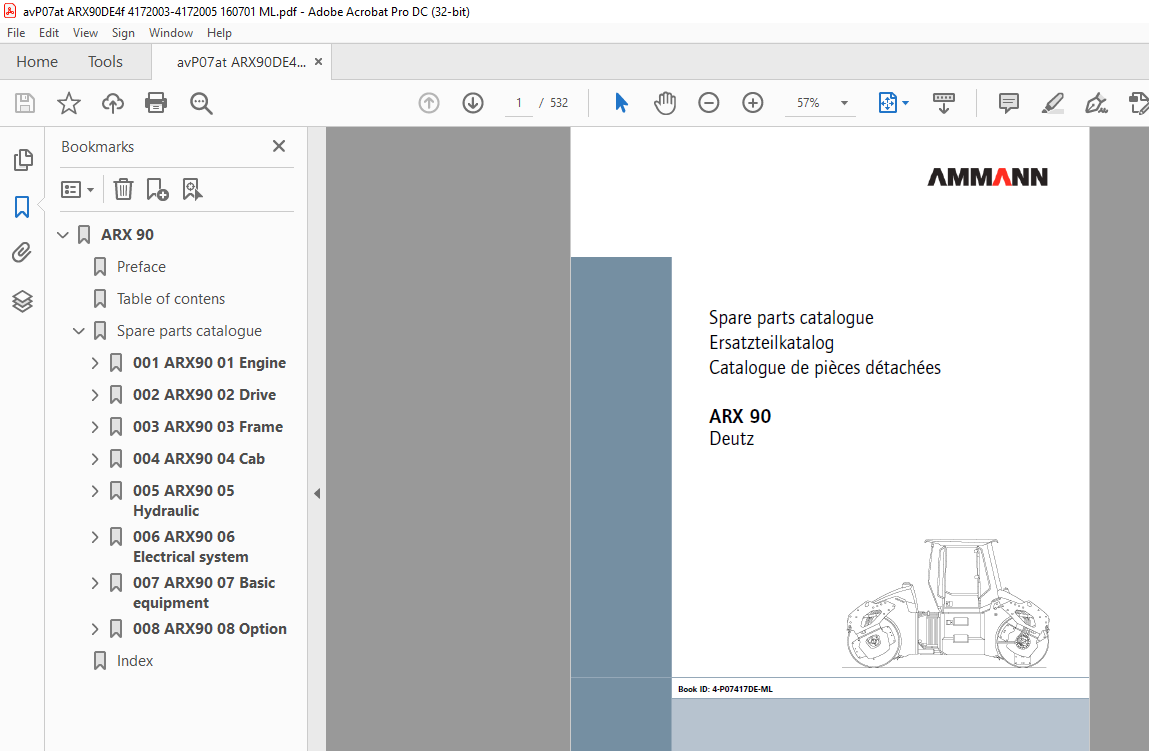Add new bookmark icon

point(158,190)
